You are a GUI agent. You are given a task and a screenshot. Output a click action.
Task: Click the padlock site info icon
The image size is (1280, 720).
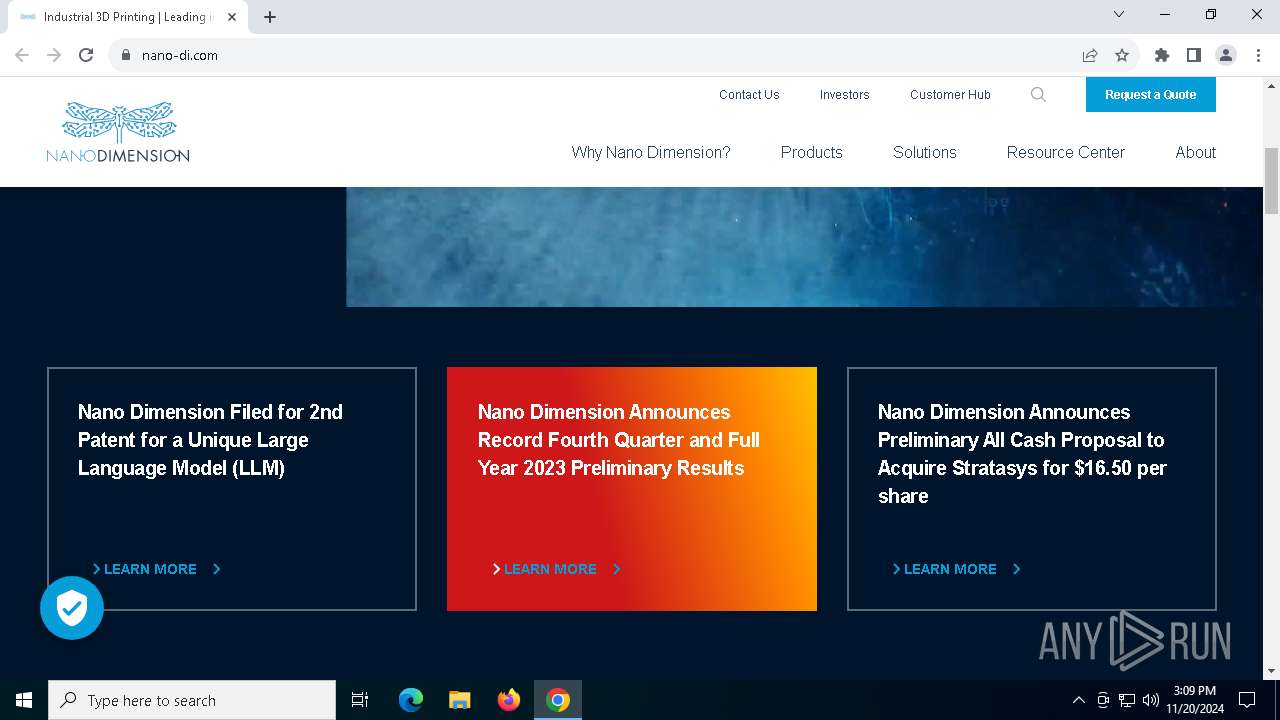(x=126, y=55)
